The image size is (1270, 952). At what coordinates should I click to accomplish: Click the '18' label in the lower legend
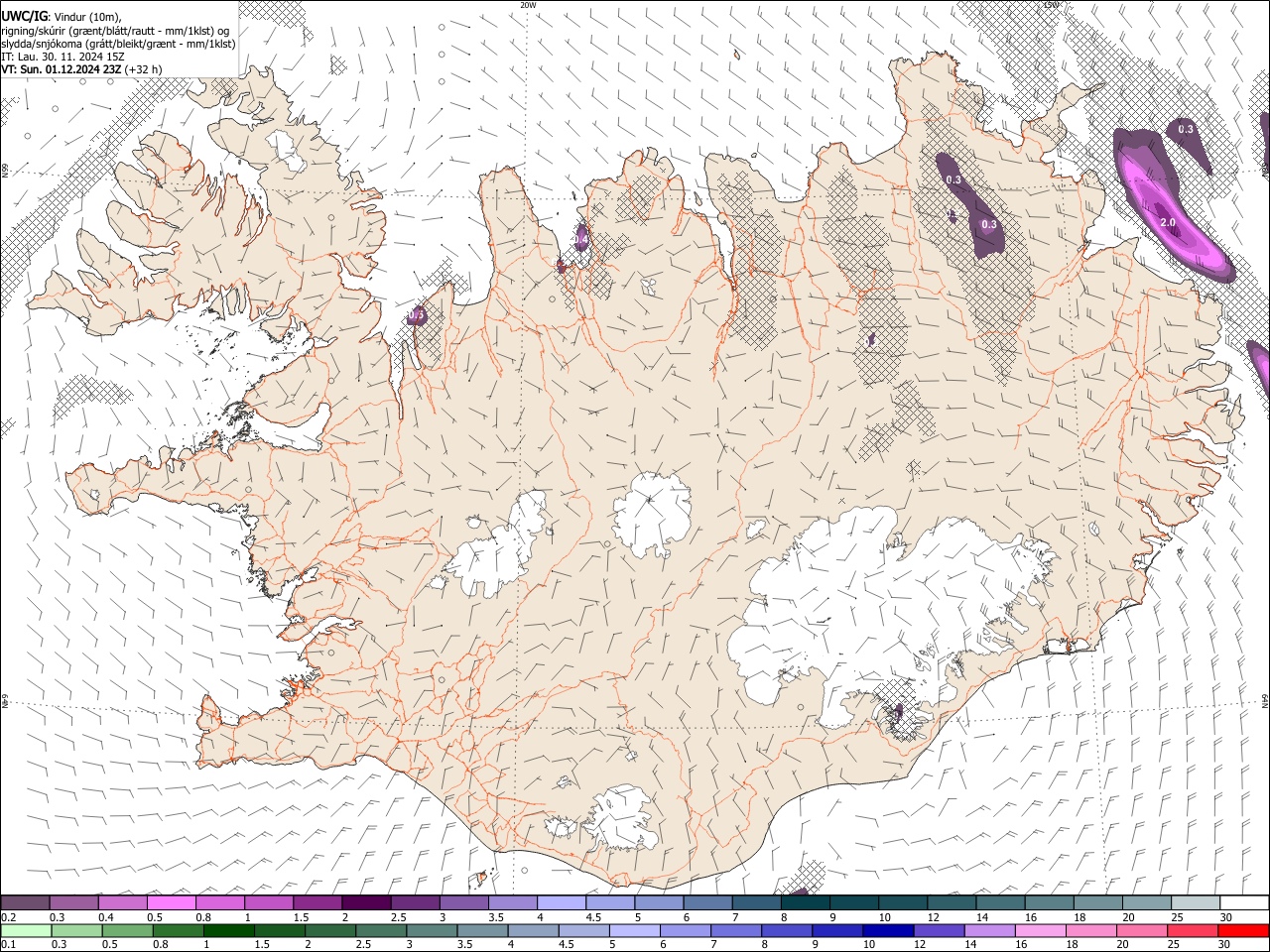click(x=1072, y=944)
